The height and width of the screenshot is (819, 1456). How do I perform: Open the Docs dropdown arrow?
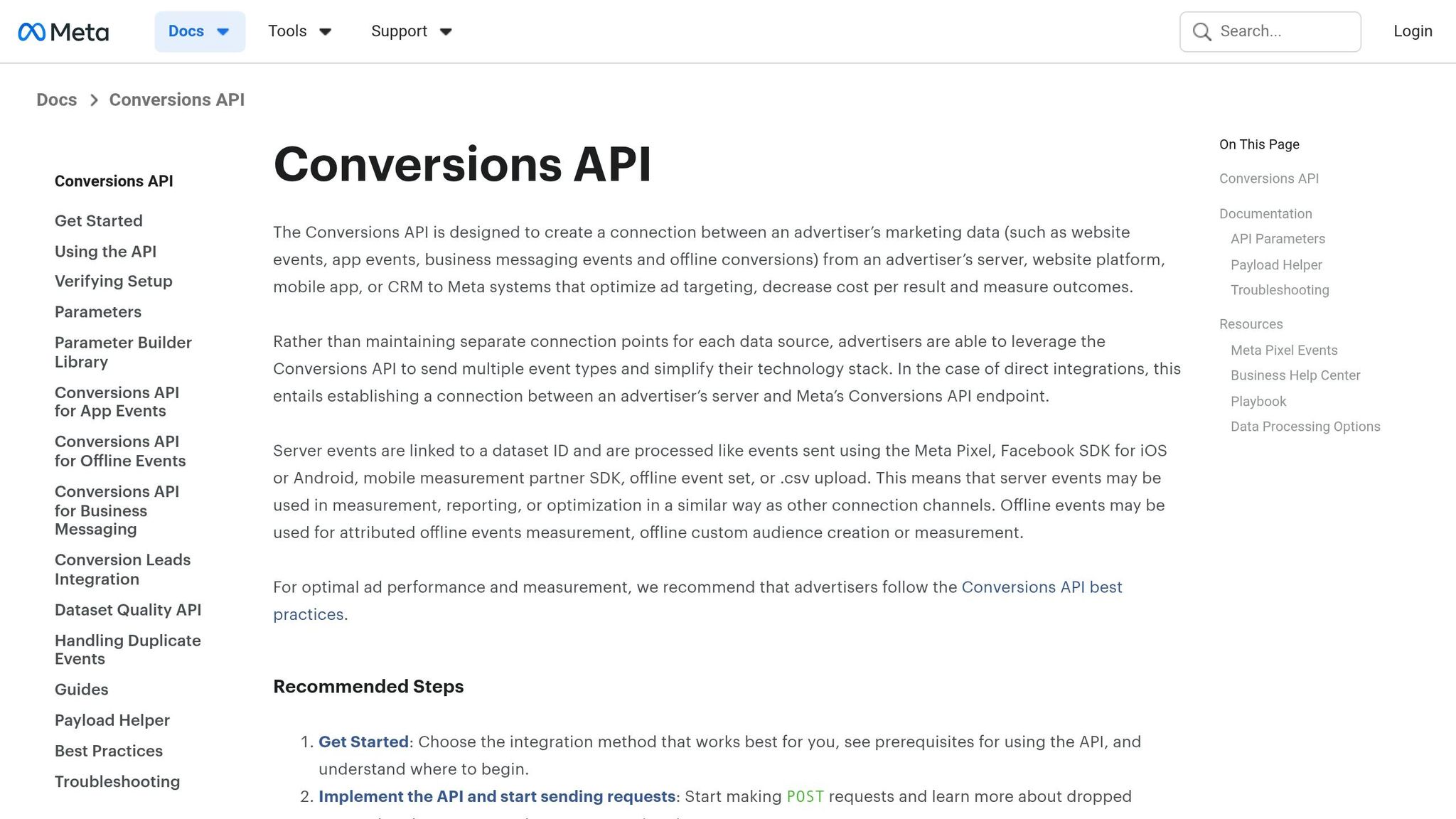[222, 31]
